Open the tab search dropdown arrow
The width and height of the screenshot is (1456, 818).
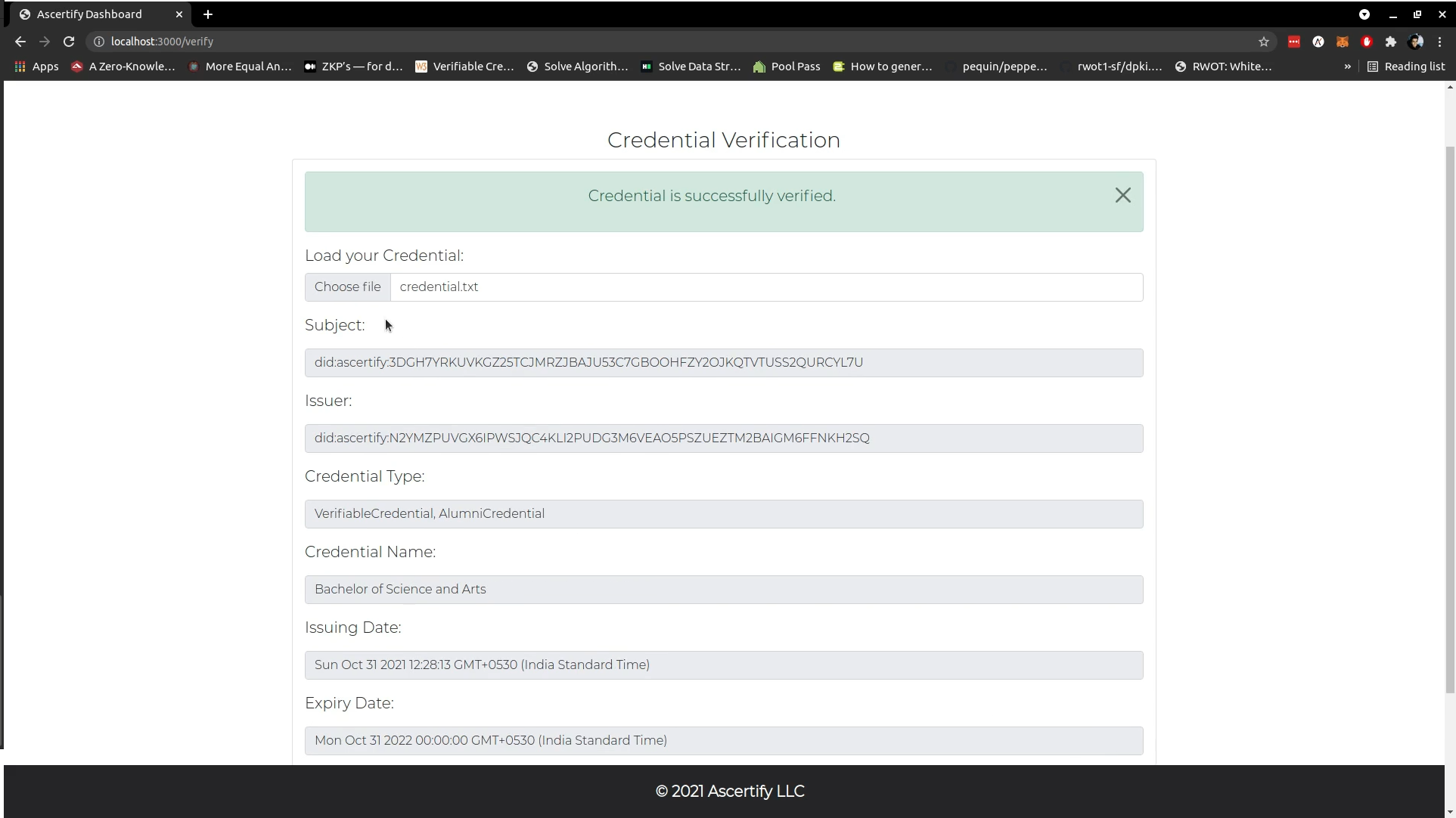click(1364, 14)
